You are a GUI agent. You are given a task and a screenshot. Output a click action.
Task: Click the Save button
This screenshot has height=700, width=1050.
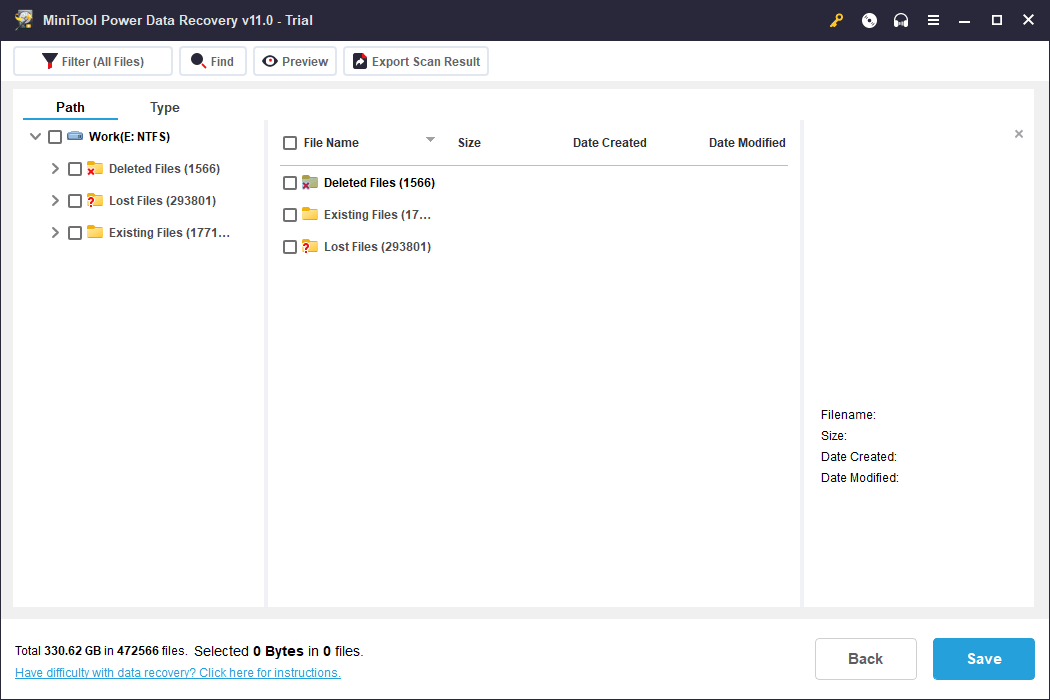point(984,658)
